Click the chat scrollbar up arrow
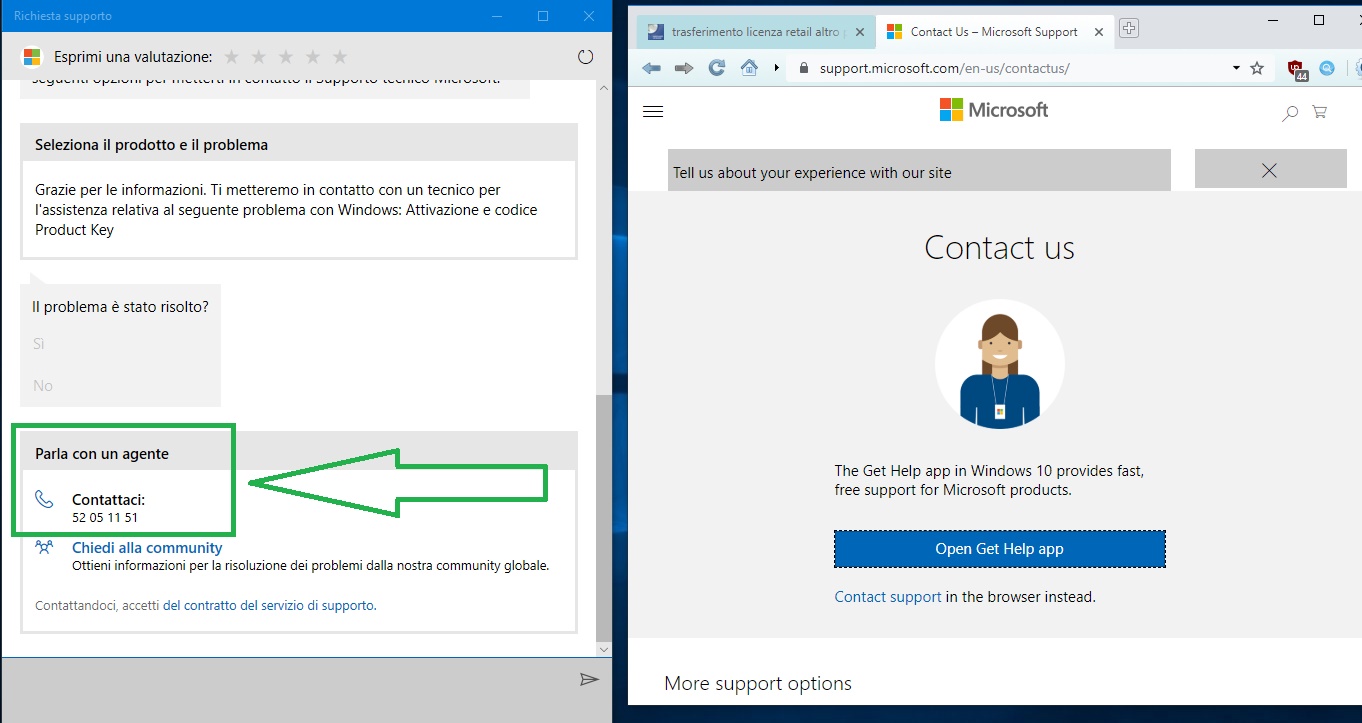Screen dimensions: 1362x723 [x=603, y=89]
